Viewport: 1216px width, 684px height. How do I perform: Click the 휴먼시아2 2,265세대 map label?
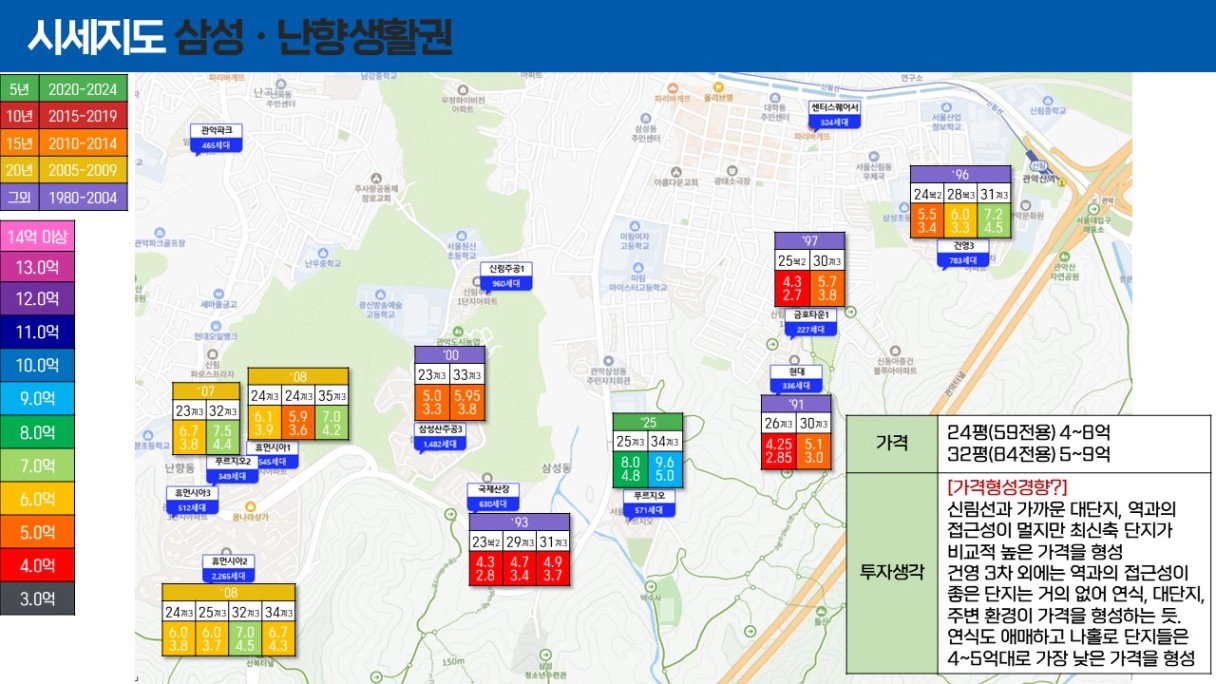229,568
